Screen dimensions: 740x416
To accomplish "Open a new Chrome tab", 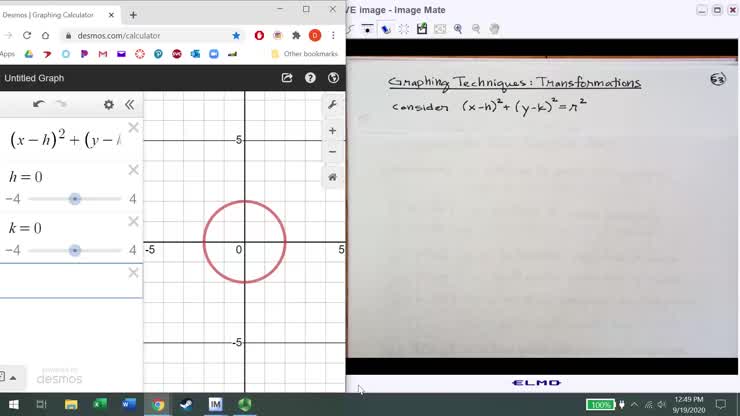I will (133, 15).
